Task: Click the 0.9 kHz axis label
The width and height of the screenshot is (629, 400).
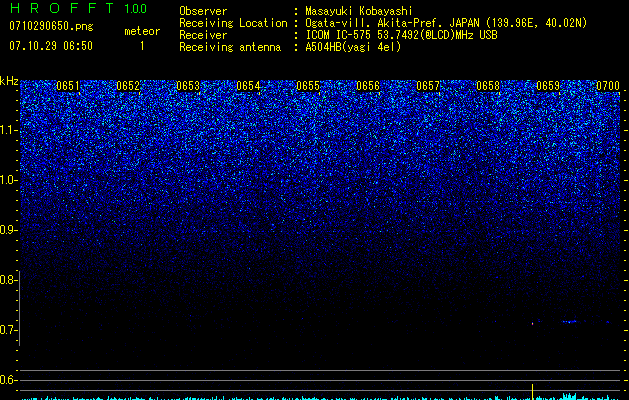Action: point(9,230)
